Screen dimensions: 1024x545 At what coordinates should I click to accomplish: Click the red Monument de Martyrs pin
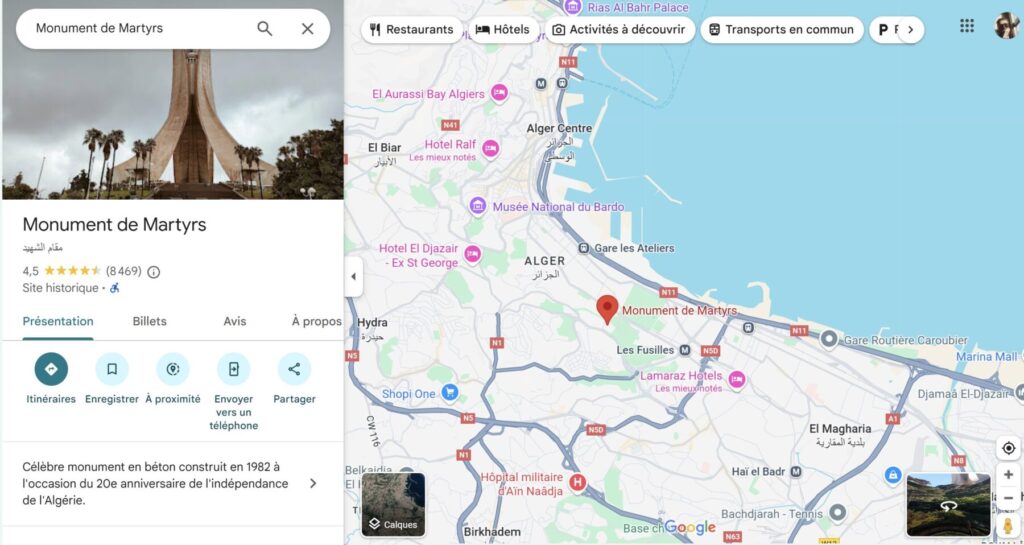tap(607, 309)
